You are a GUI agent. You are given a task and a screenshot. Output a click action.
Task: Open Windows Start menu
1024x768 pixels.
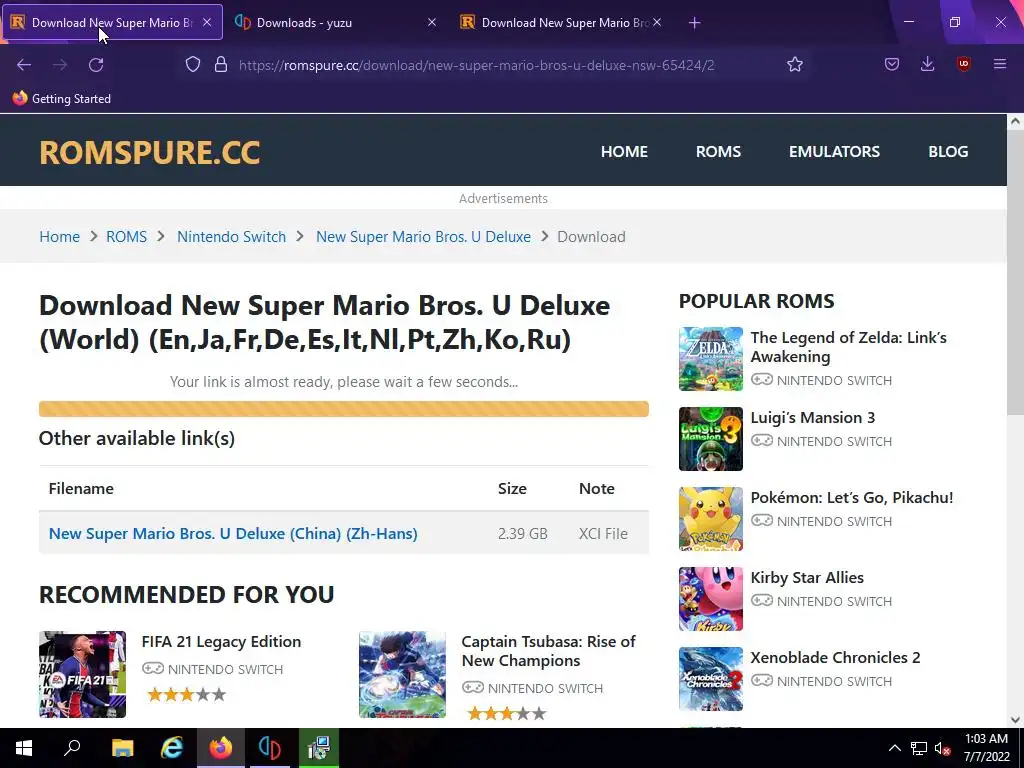coord(24,748)
